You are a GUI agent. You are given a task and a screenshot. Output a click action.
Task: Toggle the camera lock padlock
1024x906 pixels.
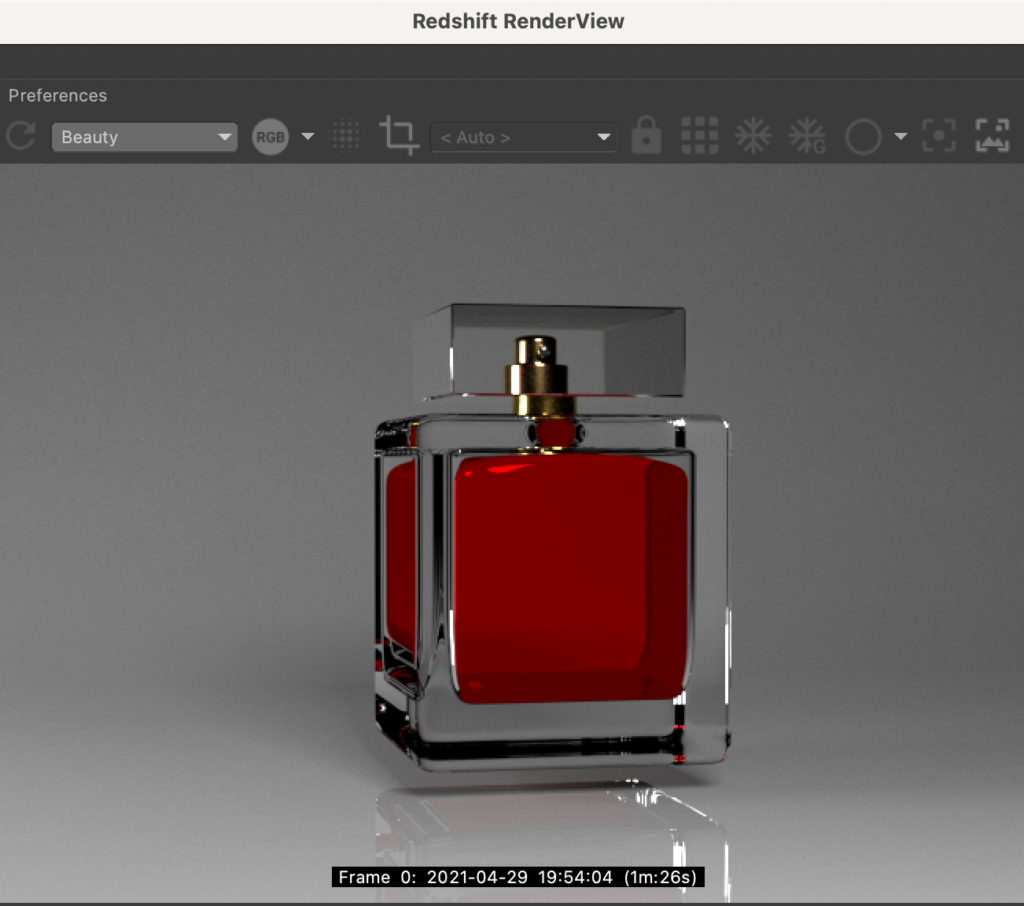click(646, 136)
